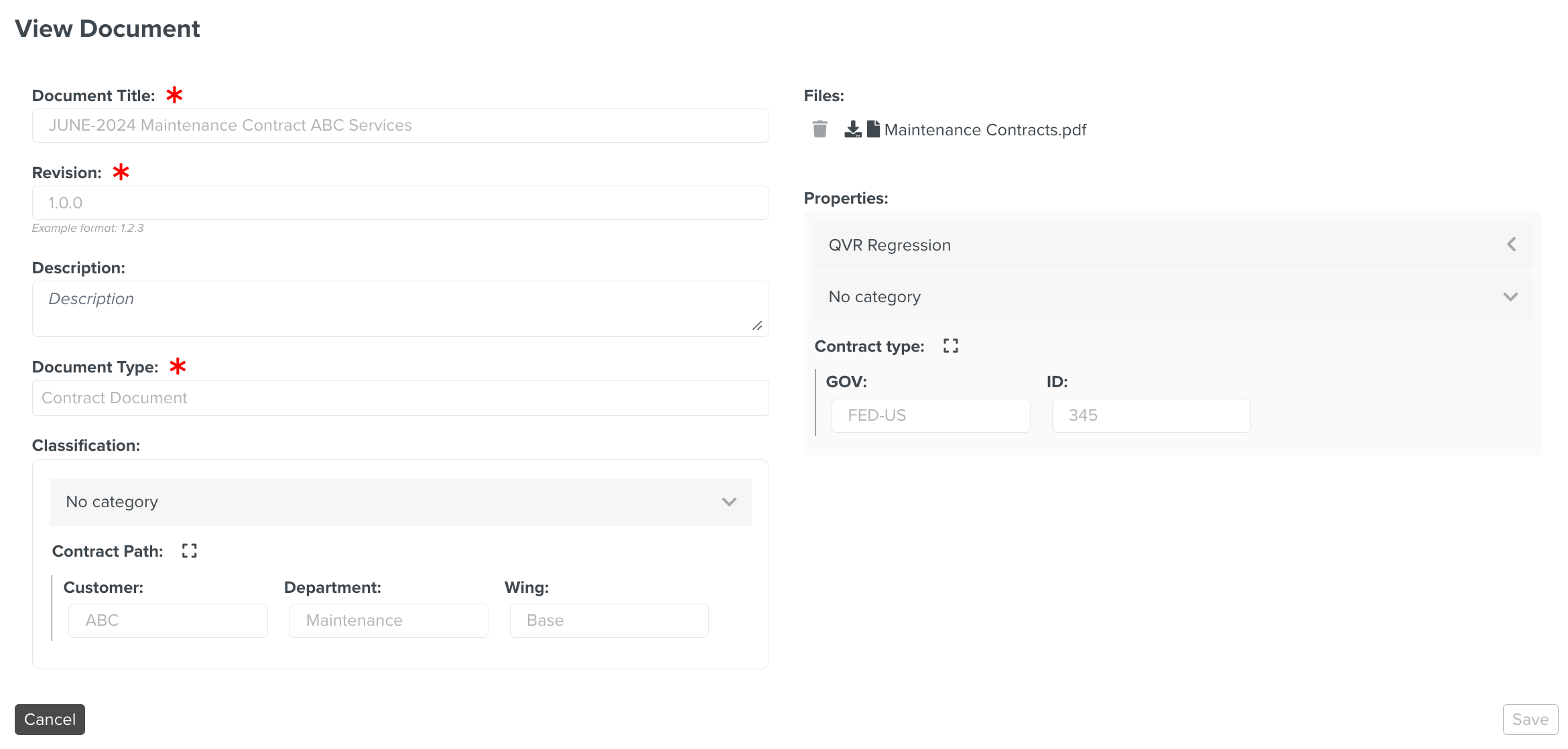Click the QVR Regression label
Screen dimensions: 1568x749
tap(889, 245)
